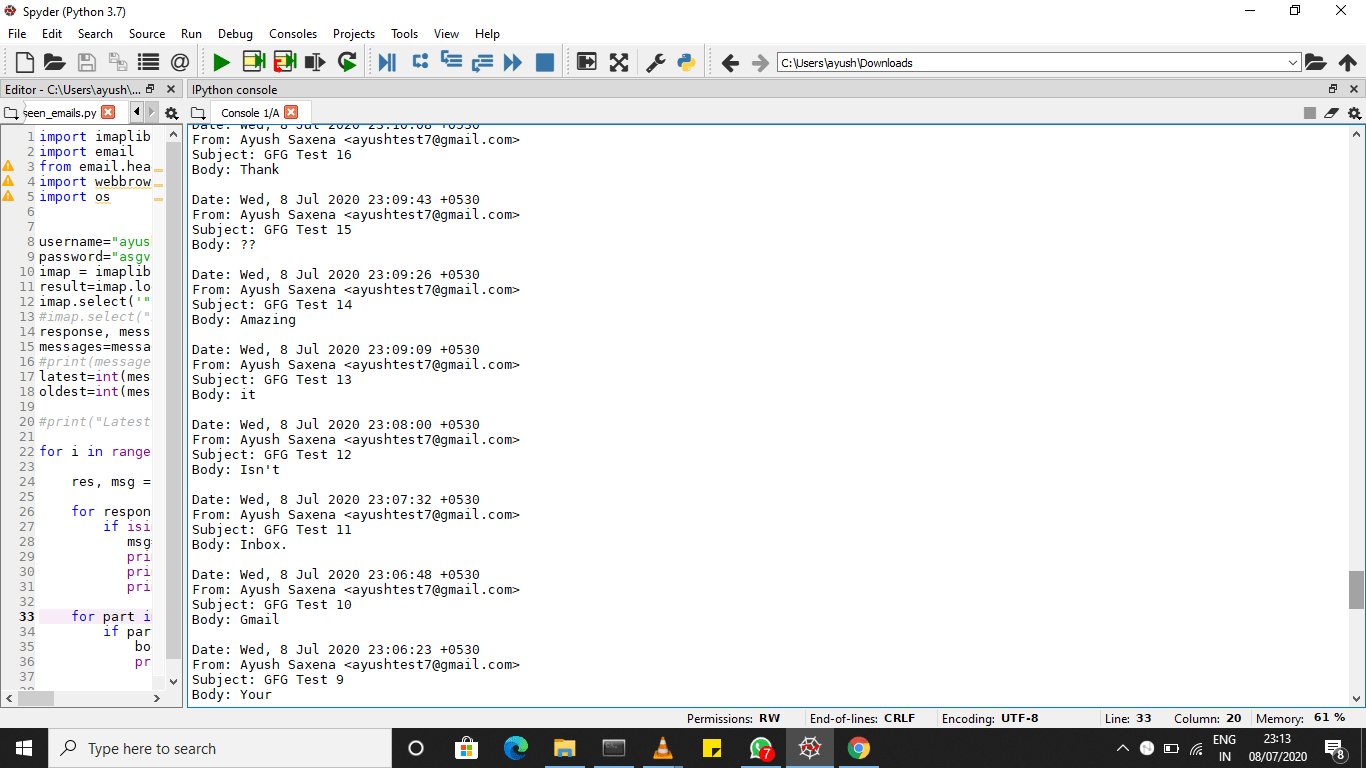This screenshot has width=1366, height=768.
Task: Open the PYTHONPATH manager Python icon
Action: [x=684, y=62]
